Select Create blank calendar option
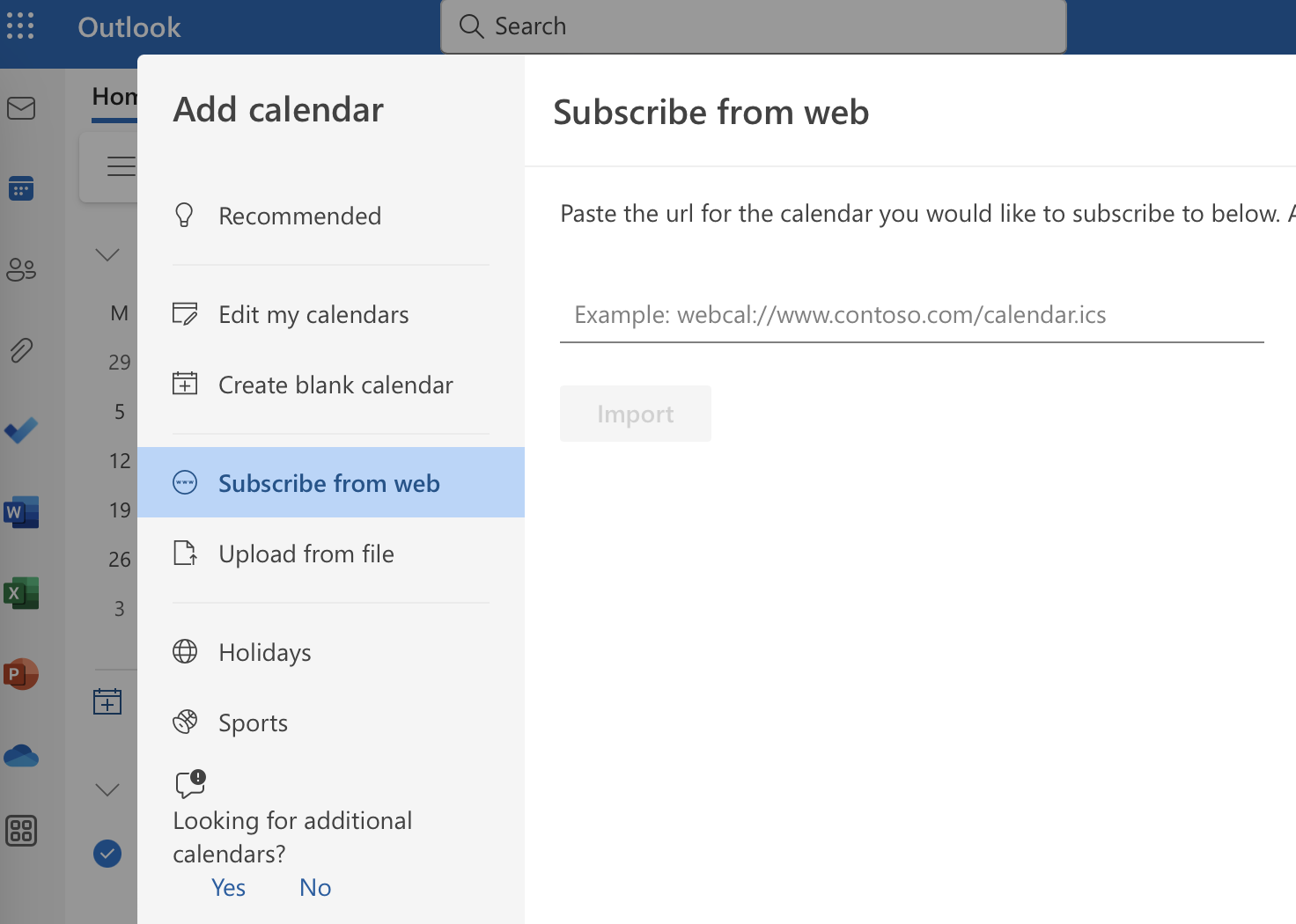 pos(331,385)
